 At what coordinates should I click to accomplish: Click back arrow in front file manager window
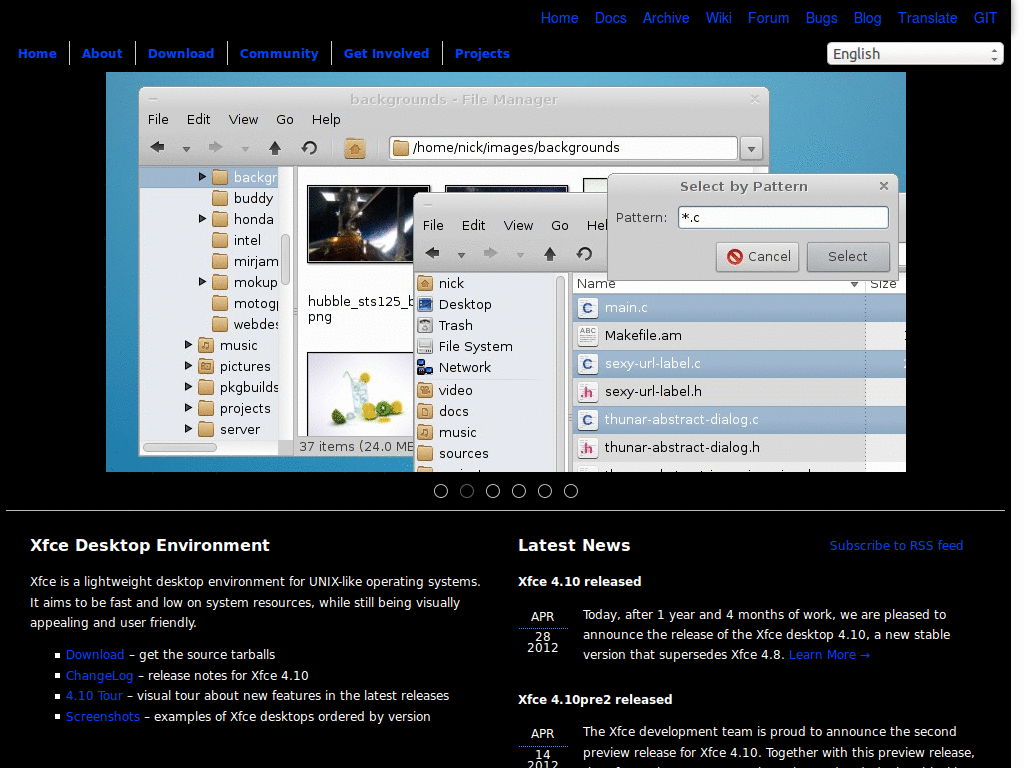pyautogui.click(x=432, y=253)
